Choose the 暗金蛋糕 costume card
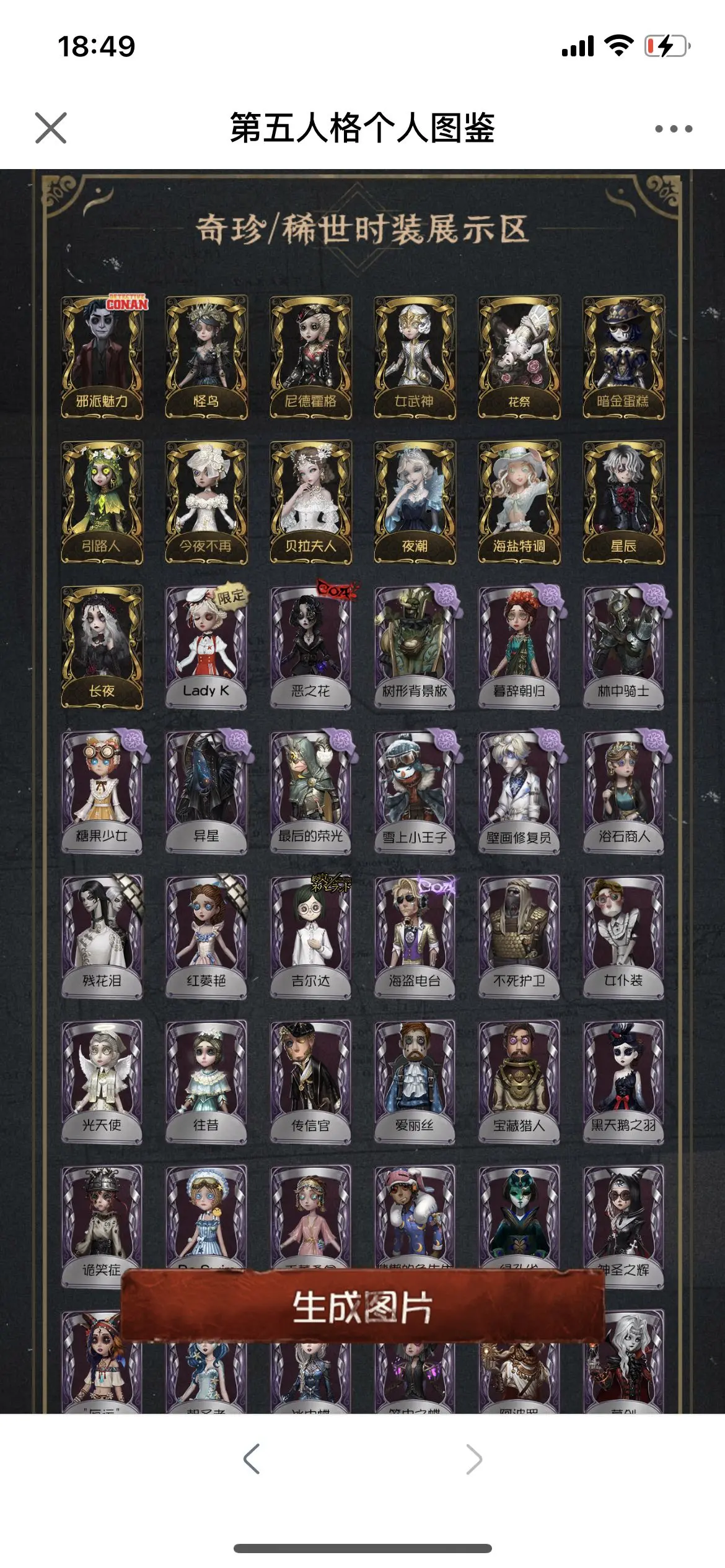725x1568 pixels. click(x=623, y=357)
